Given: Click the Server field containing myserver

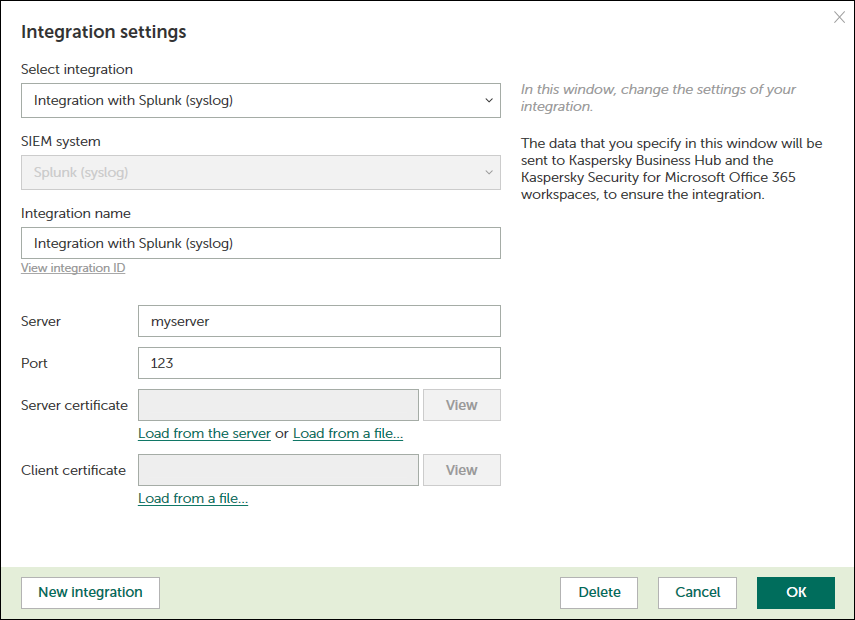Looking at the screenshot, I should (318, 321).
